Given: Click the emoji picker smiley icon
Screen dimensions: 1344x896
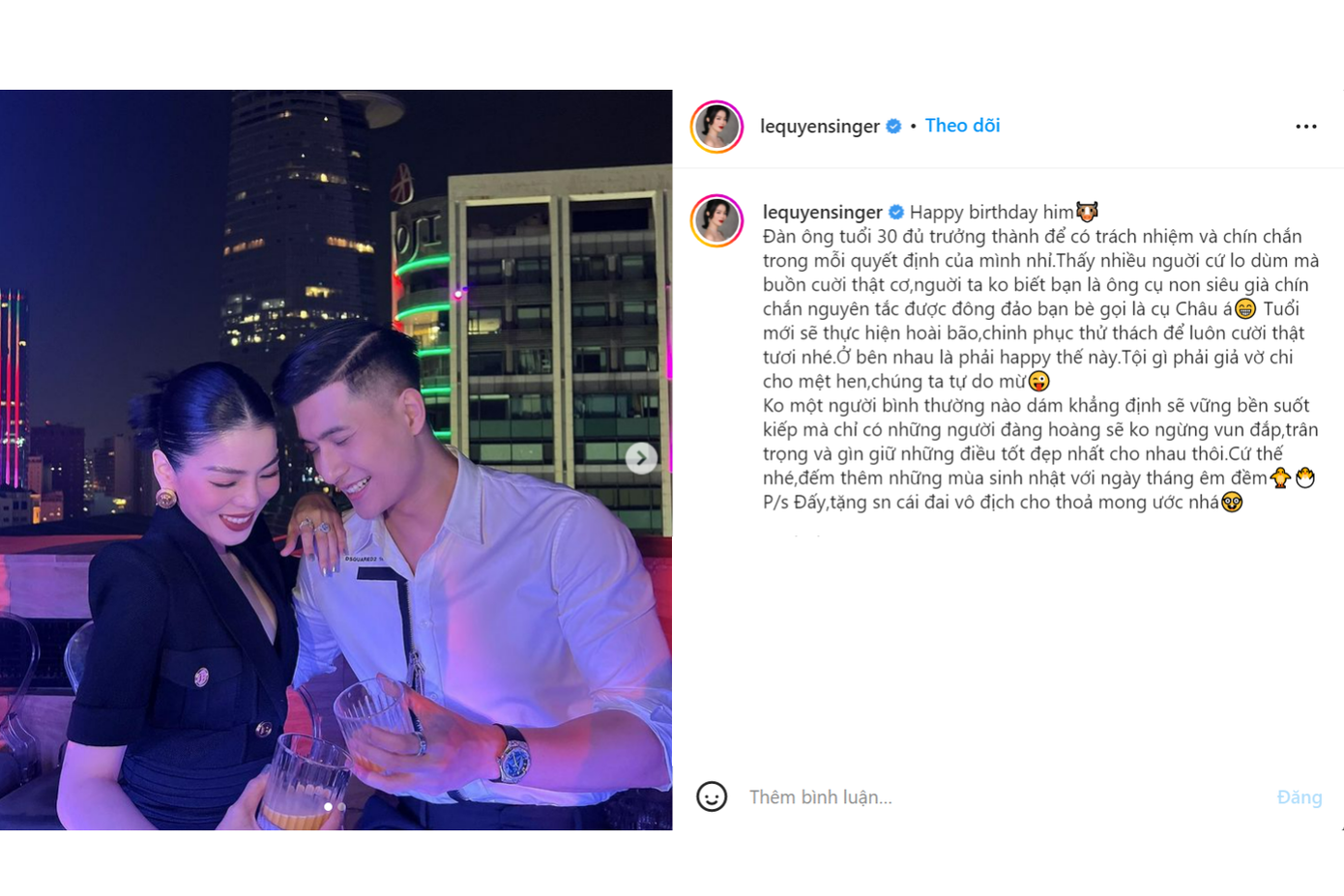Looking at the screenshot, I should point(712,796).
